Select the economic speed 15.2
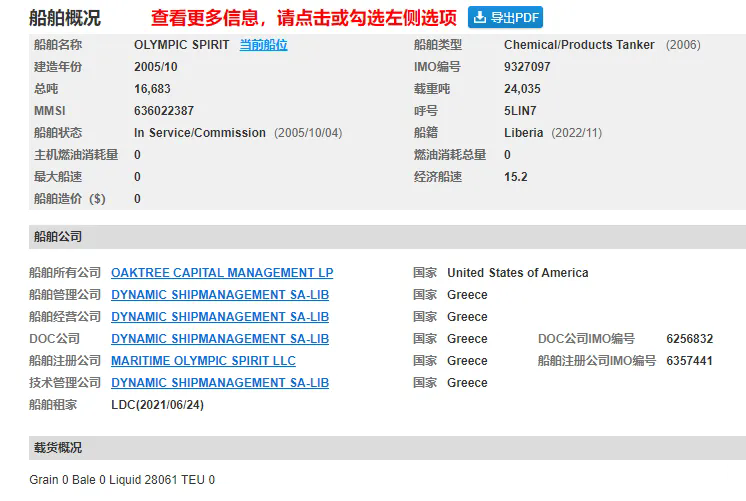The image size is (746, 501). click(x=516, y=177)
